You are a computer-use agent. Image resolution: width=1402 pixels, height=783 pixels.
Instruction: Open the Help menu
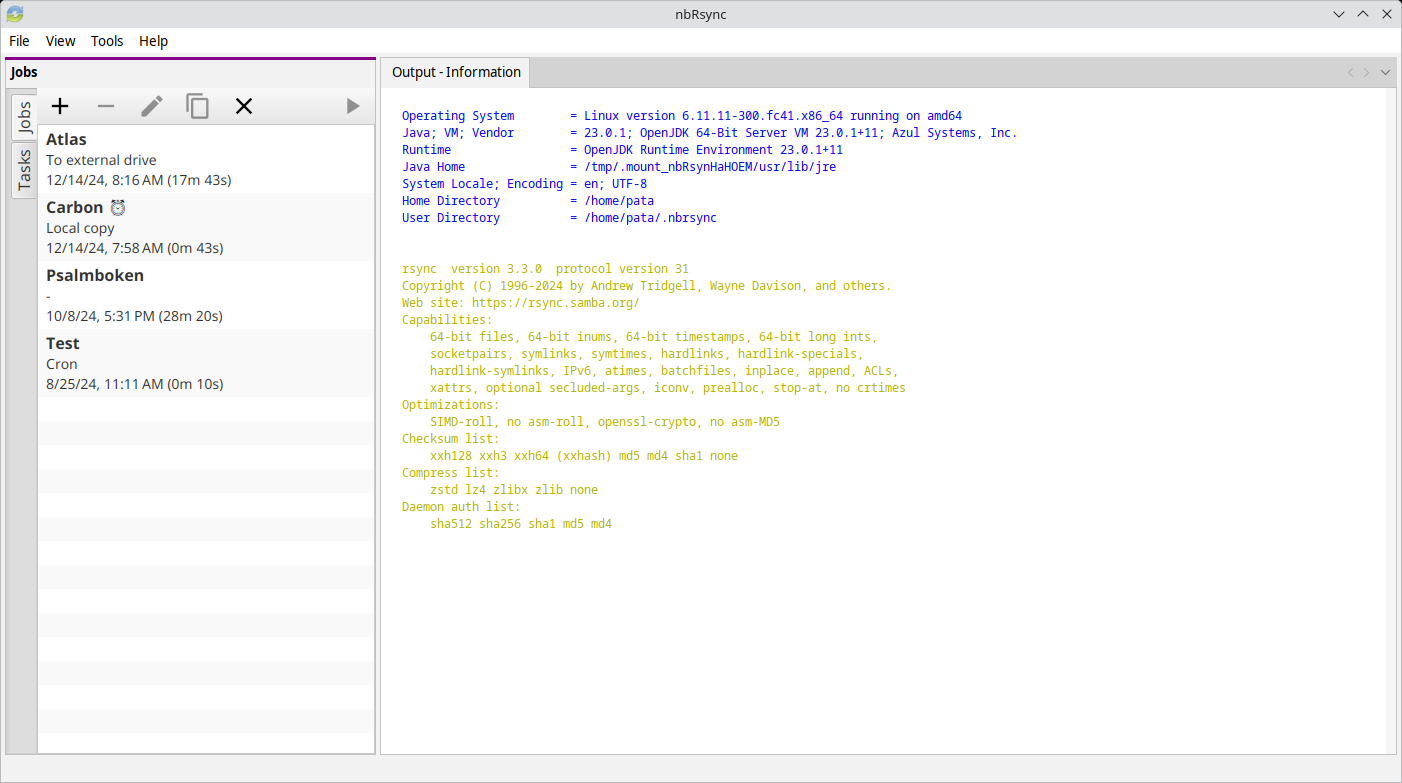click(x=153, y=41)
